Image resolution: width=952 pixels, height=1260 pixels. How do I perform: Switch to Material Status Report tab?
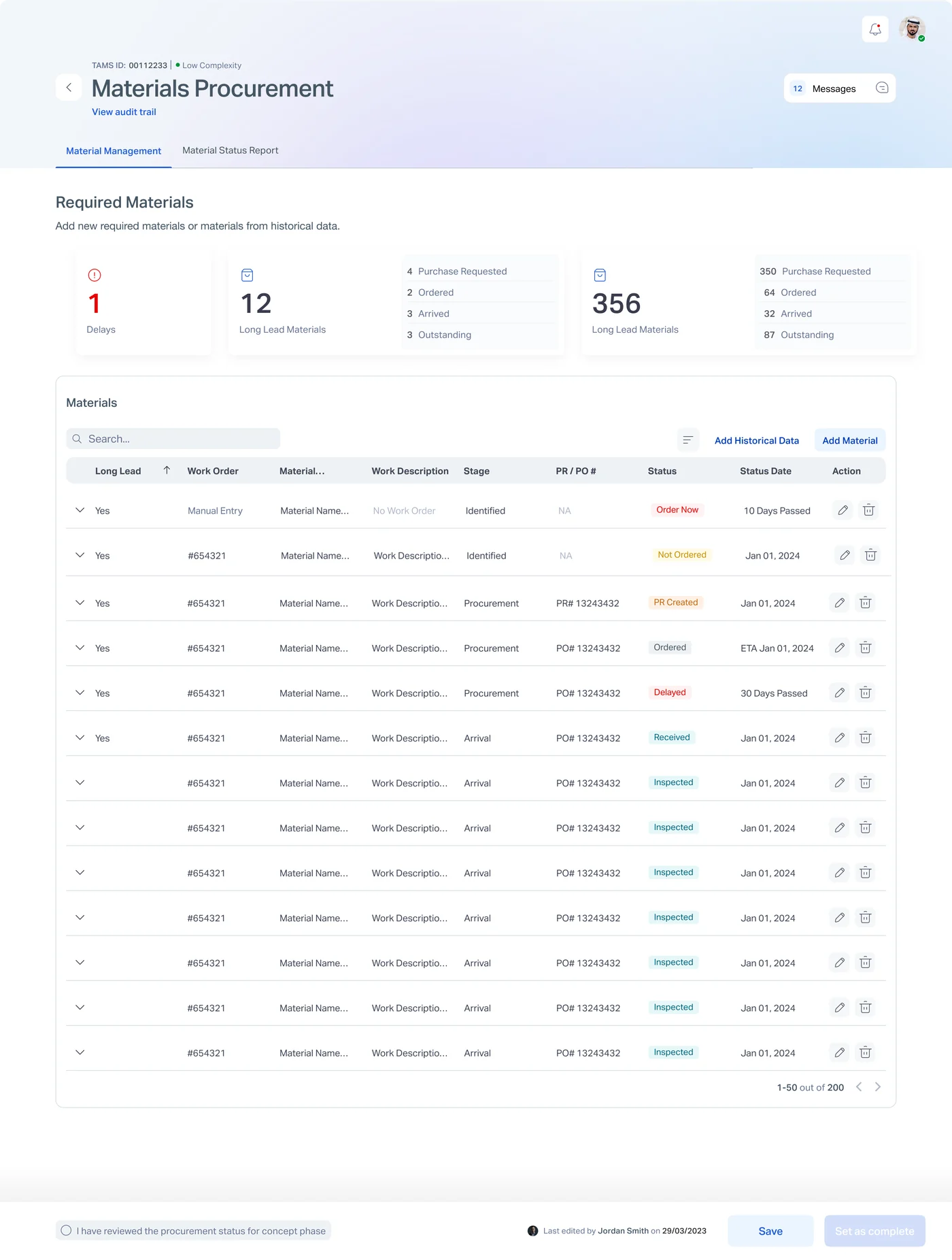pos(231,150)
